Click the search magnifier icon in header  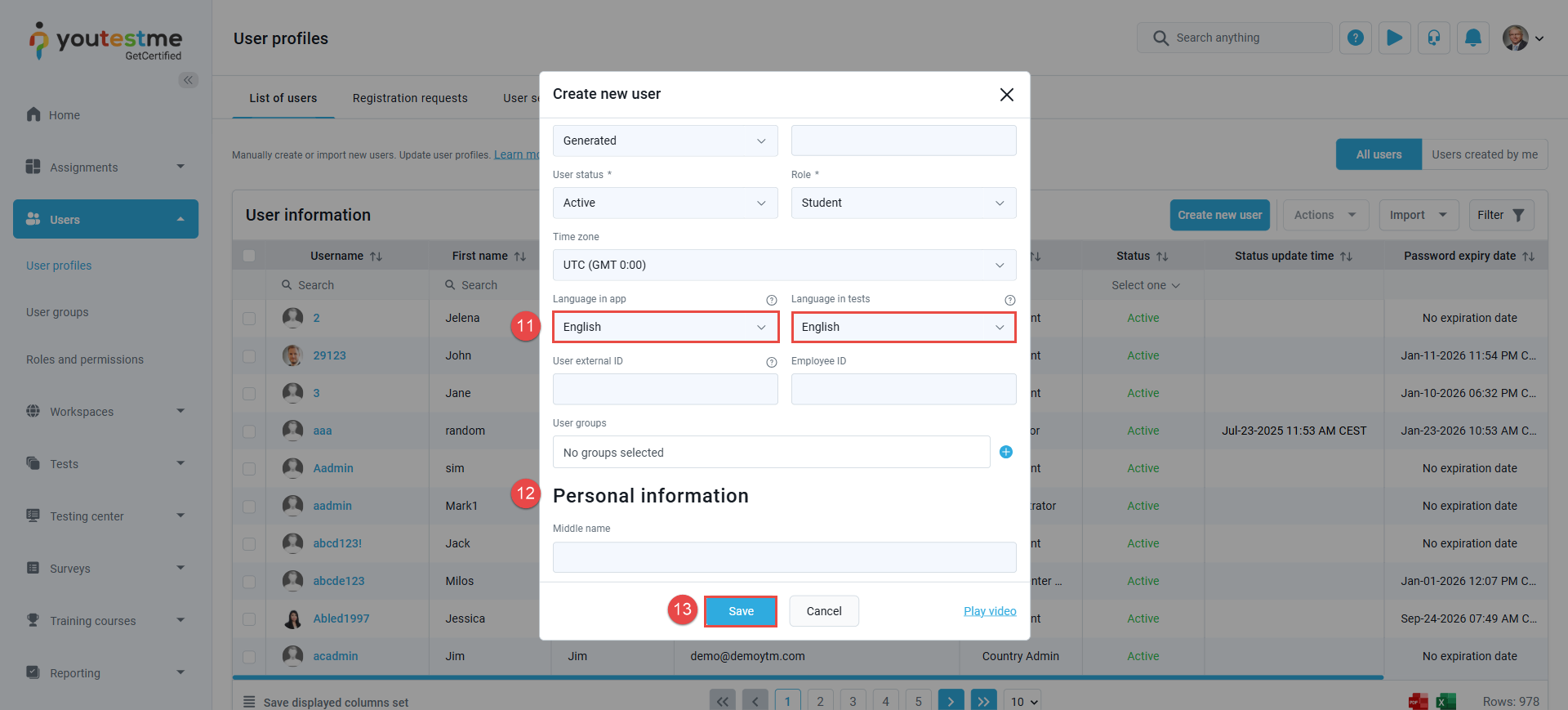coord(1160,38)
